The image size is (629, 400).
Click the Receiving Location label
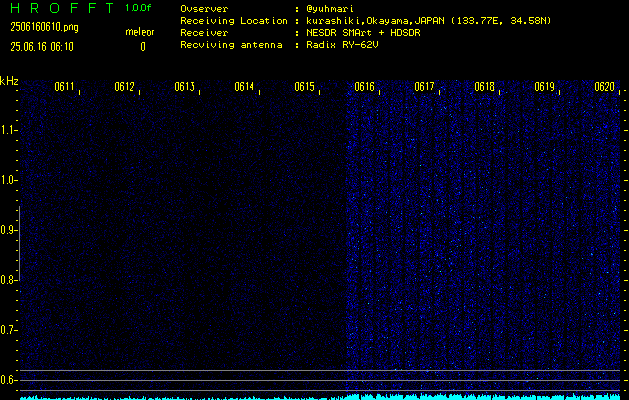point(234,20)
